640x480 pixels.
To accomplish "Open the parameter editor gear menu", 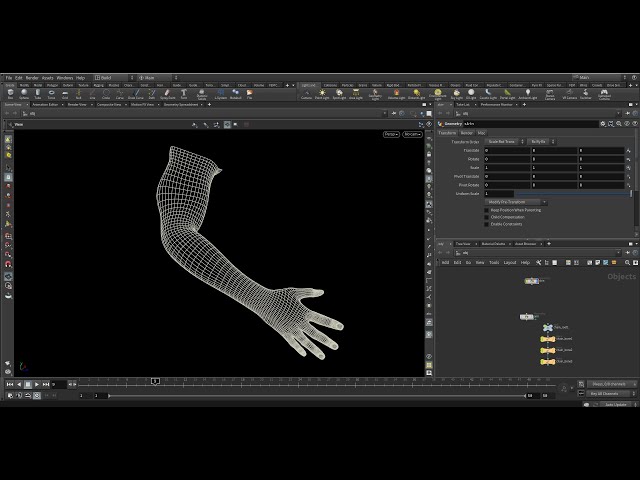I will 603,124.
